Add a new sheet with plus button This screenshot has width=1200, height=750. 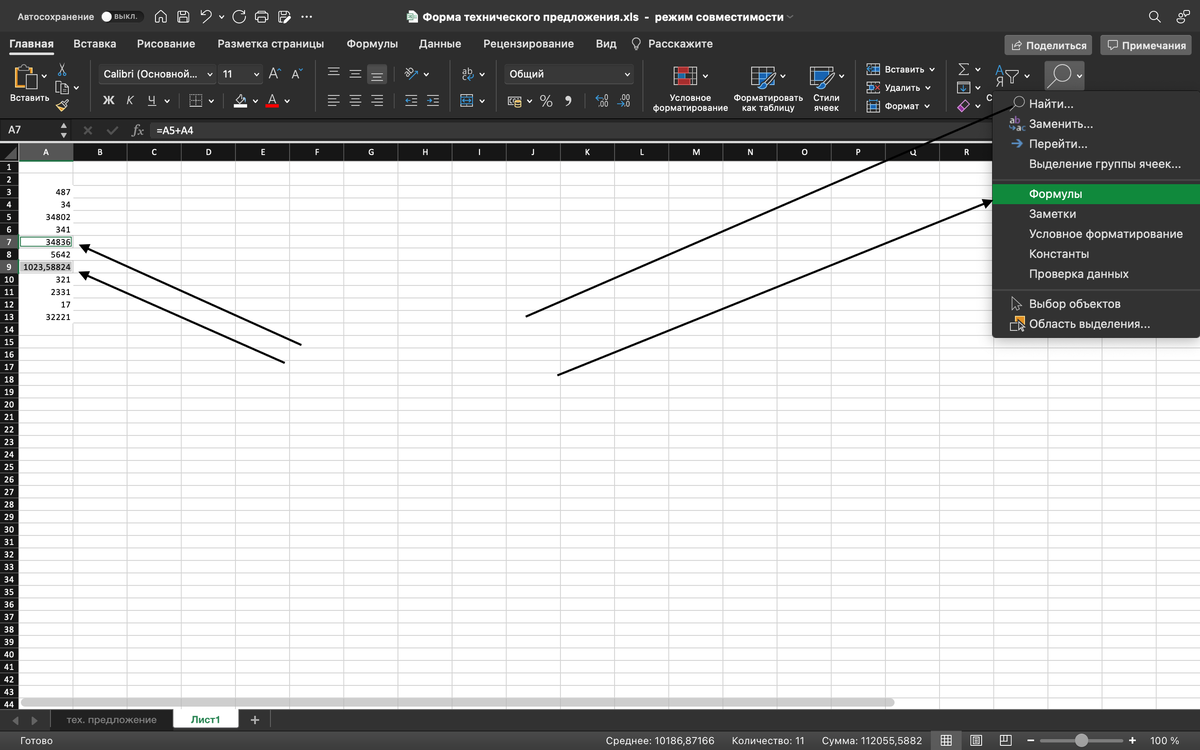255,720
